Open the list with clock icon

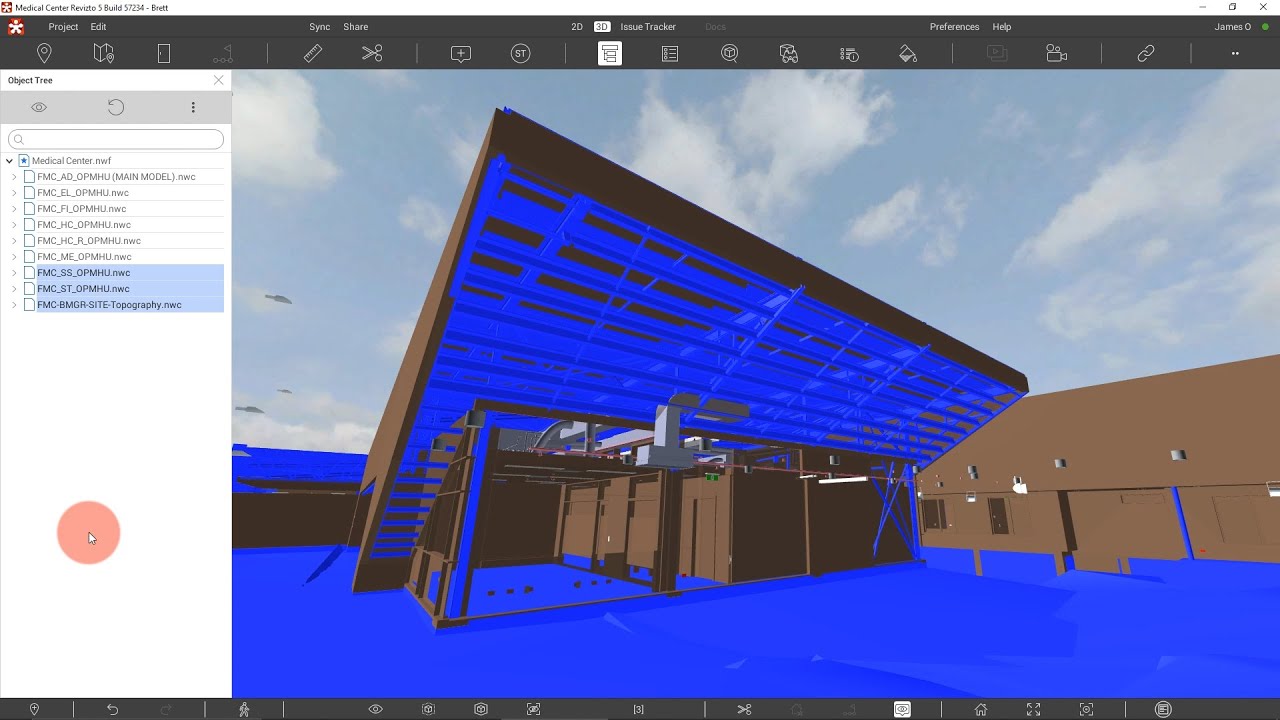[x=849, y=54]
